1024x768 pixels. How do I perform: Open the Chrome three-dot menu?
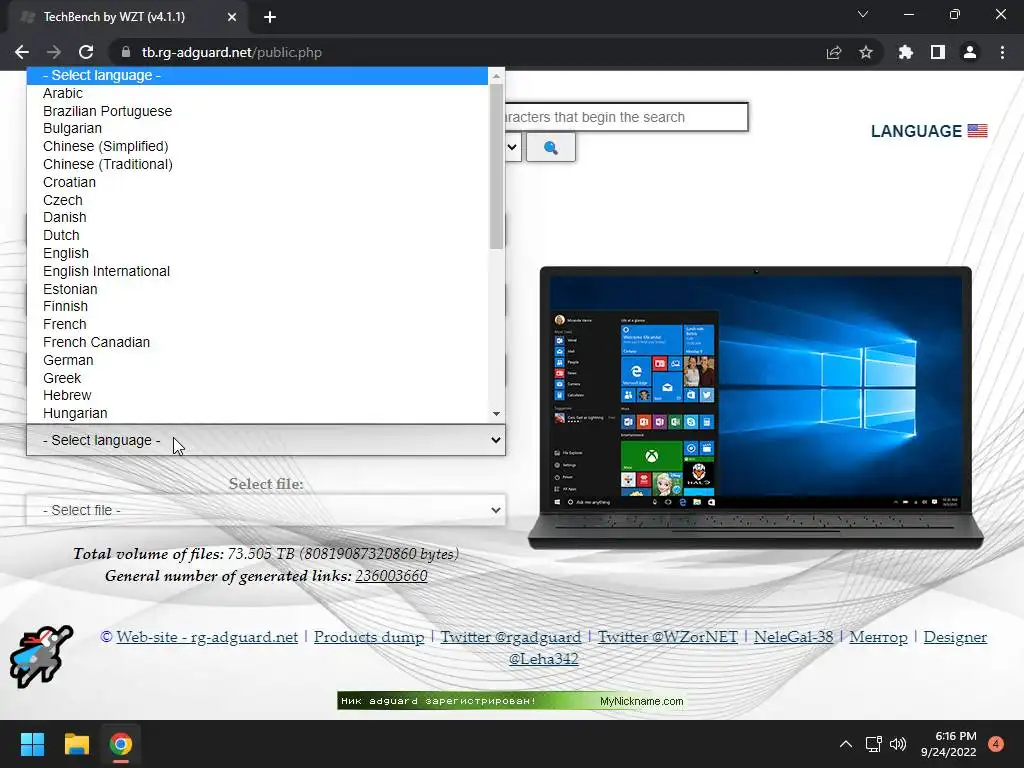point(1002,52)
